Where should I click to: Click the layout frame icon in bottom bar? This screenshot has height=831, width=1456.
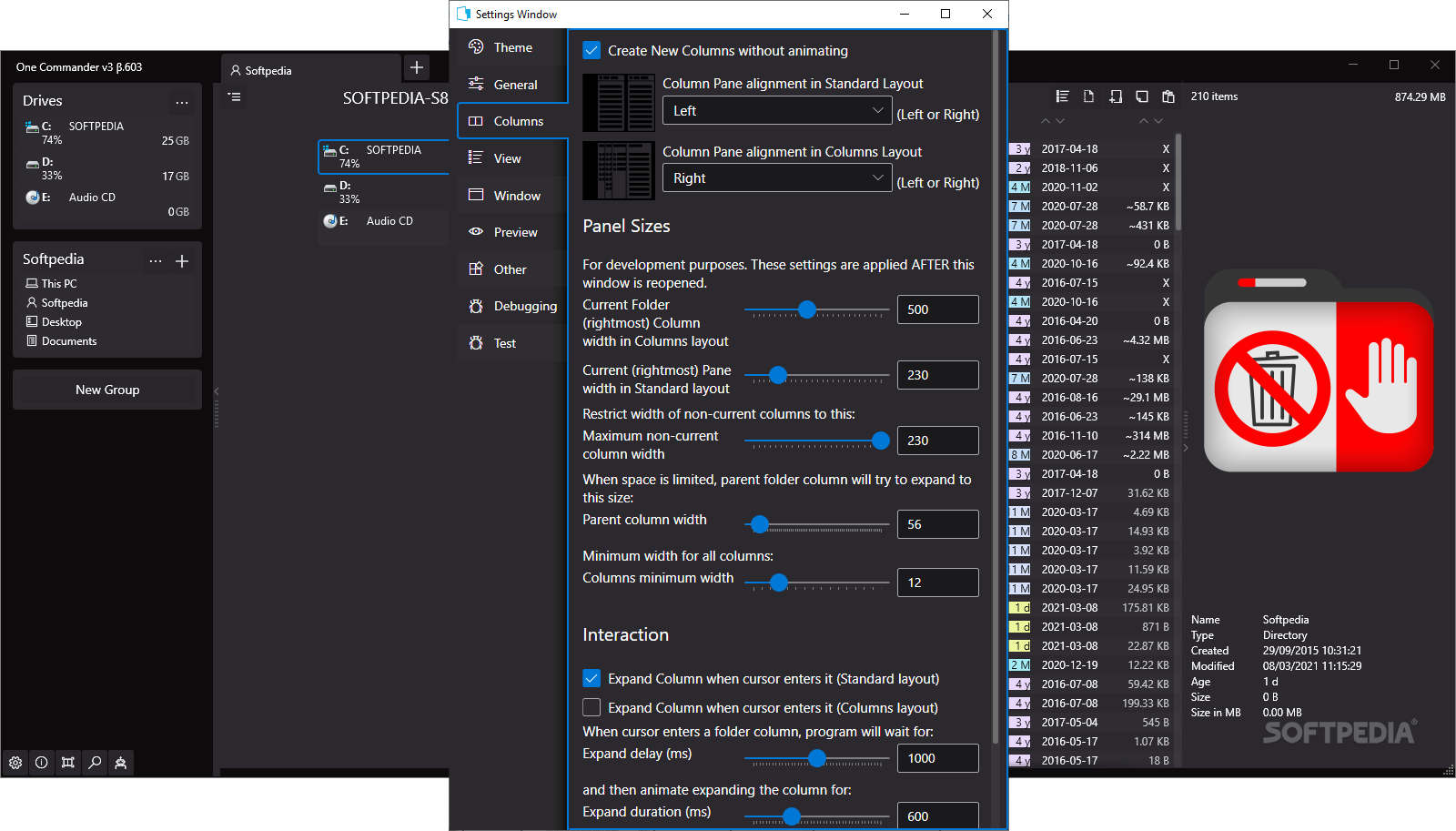point(68,763)
